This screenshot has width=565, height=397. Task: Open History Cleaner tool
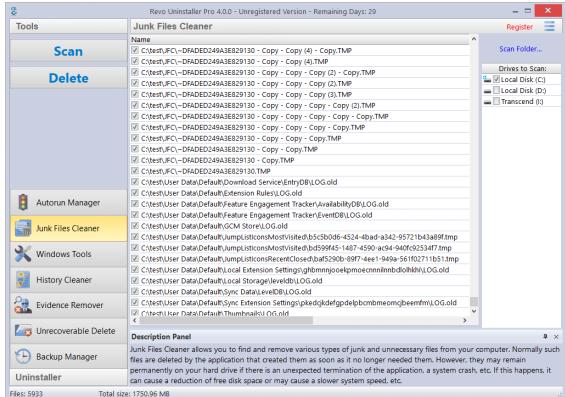[68, 280]
